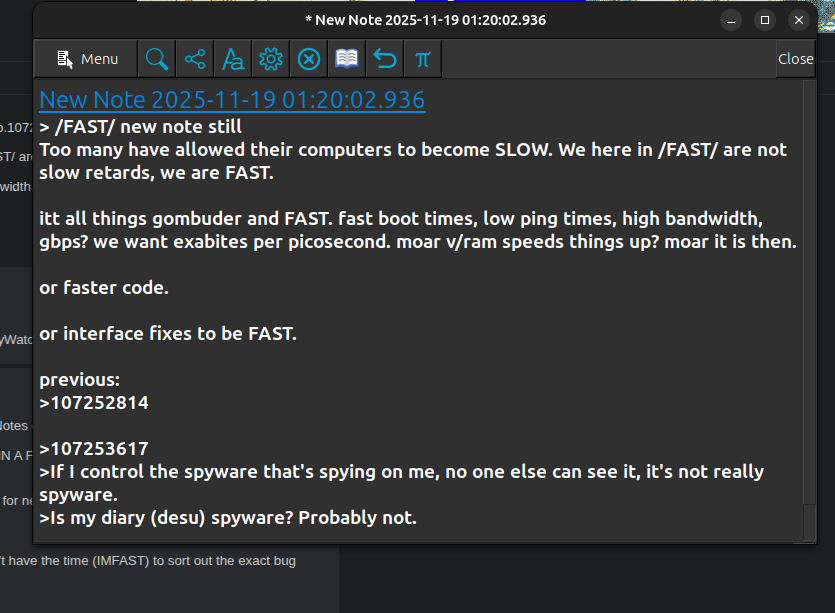The image size is (835, 613).
Task: Place cursor on the >107252814 line
Action: tap(94, 403)
